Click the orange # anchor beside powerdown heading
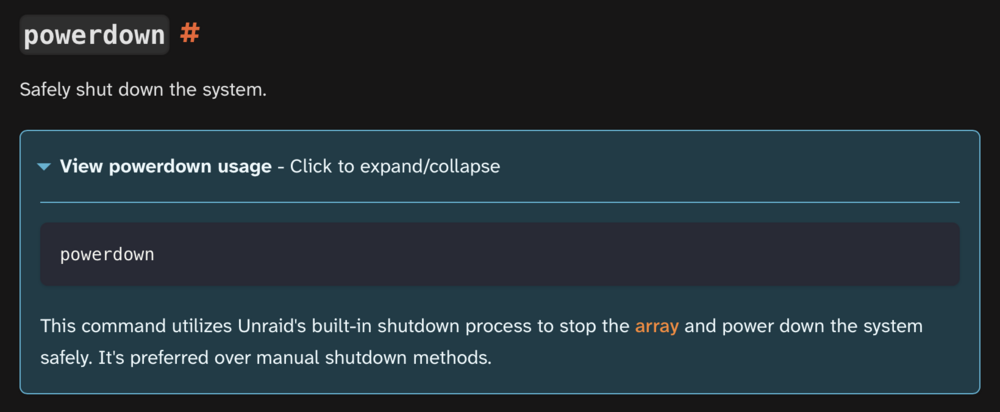This screenshot has width=1000, height=412. point(189,33)
